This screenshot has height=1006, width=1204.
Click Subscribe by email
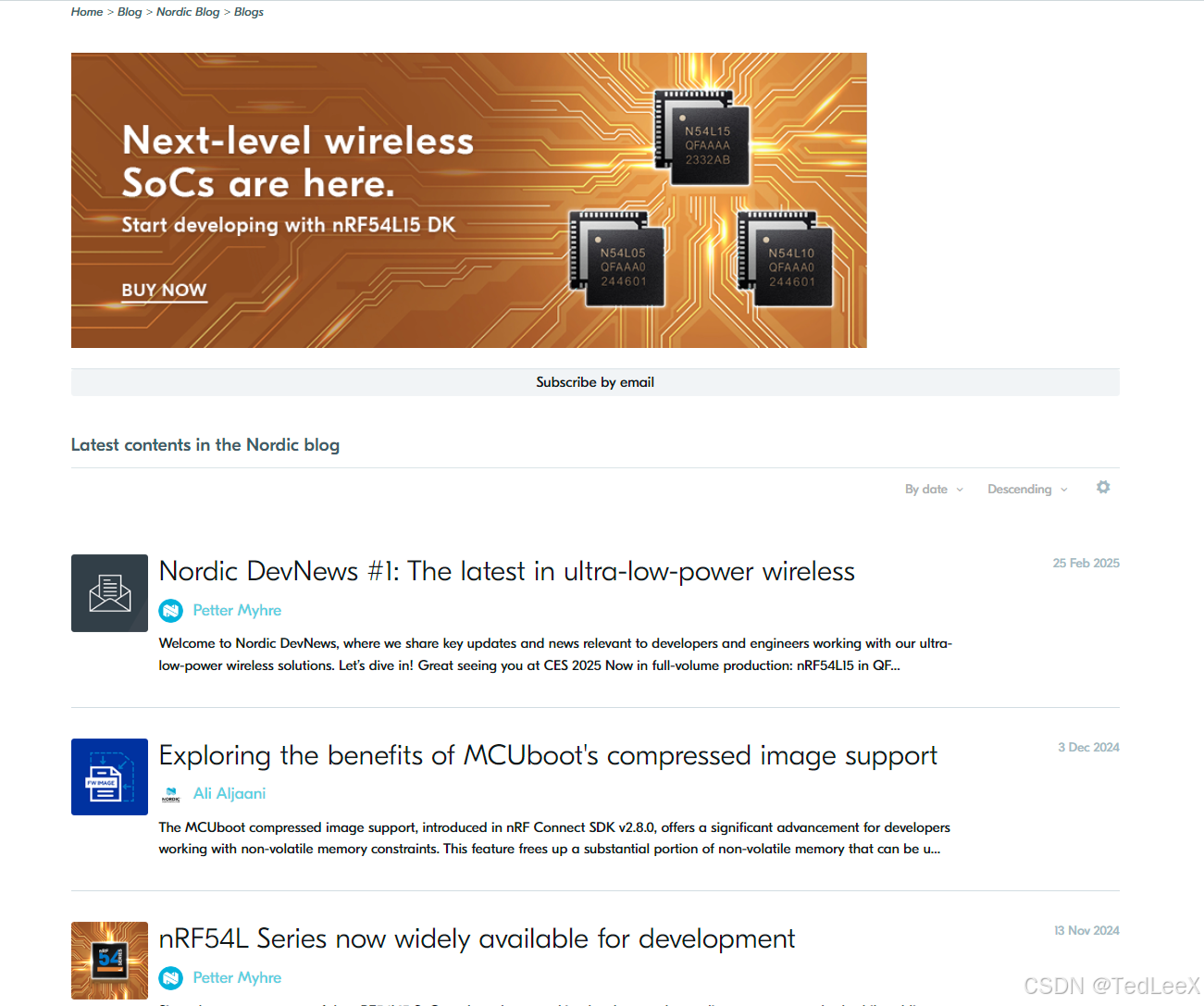point(595,381)
